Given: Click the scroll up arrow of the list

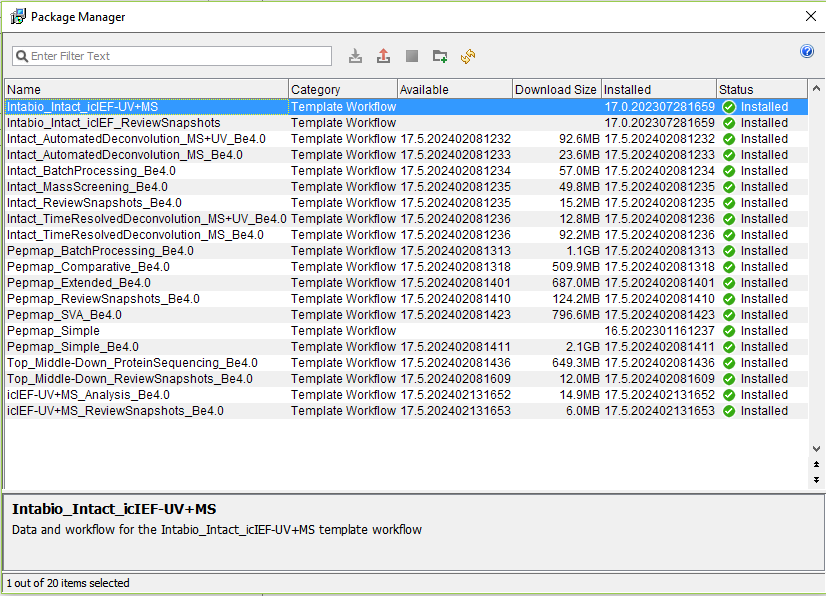Looking at the screenshot, I should pyautogui.click(x=816, y=89).
